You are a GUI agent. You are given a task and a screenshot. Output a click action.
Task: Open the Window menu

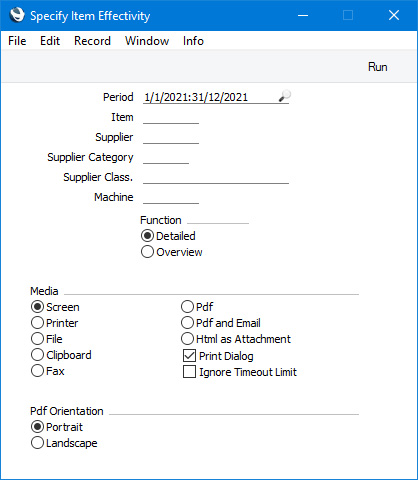147,41
